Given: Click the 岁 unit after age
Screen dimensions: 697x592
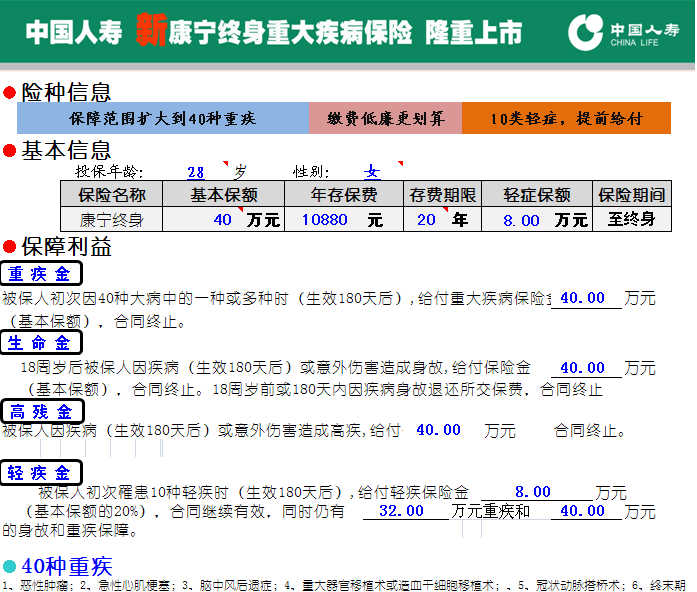Looking at the screenshot, I should pos(240,172).
